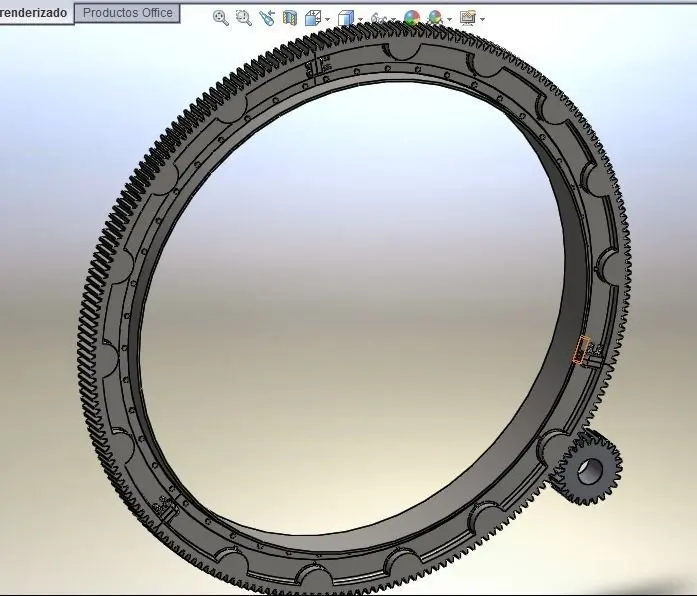Go back with the Previous View icon
Viewport: 697px width, 596px height.
(x=267, y=18)
